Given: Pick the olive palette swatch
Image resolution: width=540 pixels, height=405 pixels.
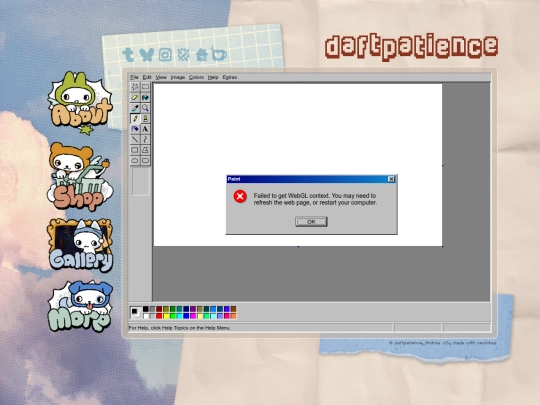Looking at the screenshot, I should [166, 309].
